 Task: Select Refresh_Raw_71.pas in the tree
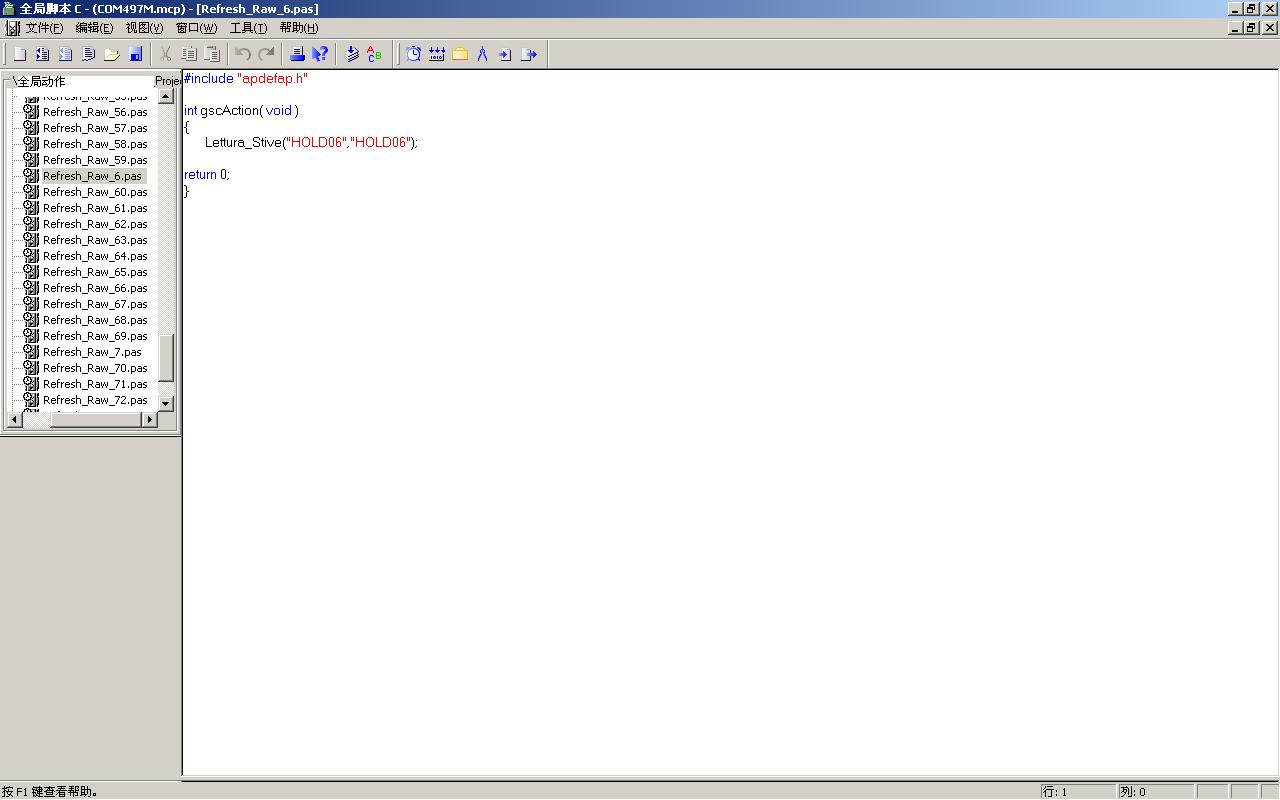coord(95,384)
